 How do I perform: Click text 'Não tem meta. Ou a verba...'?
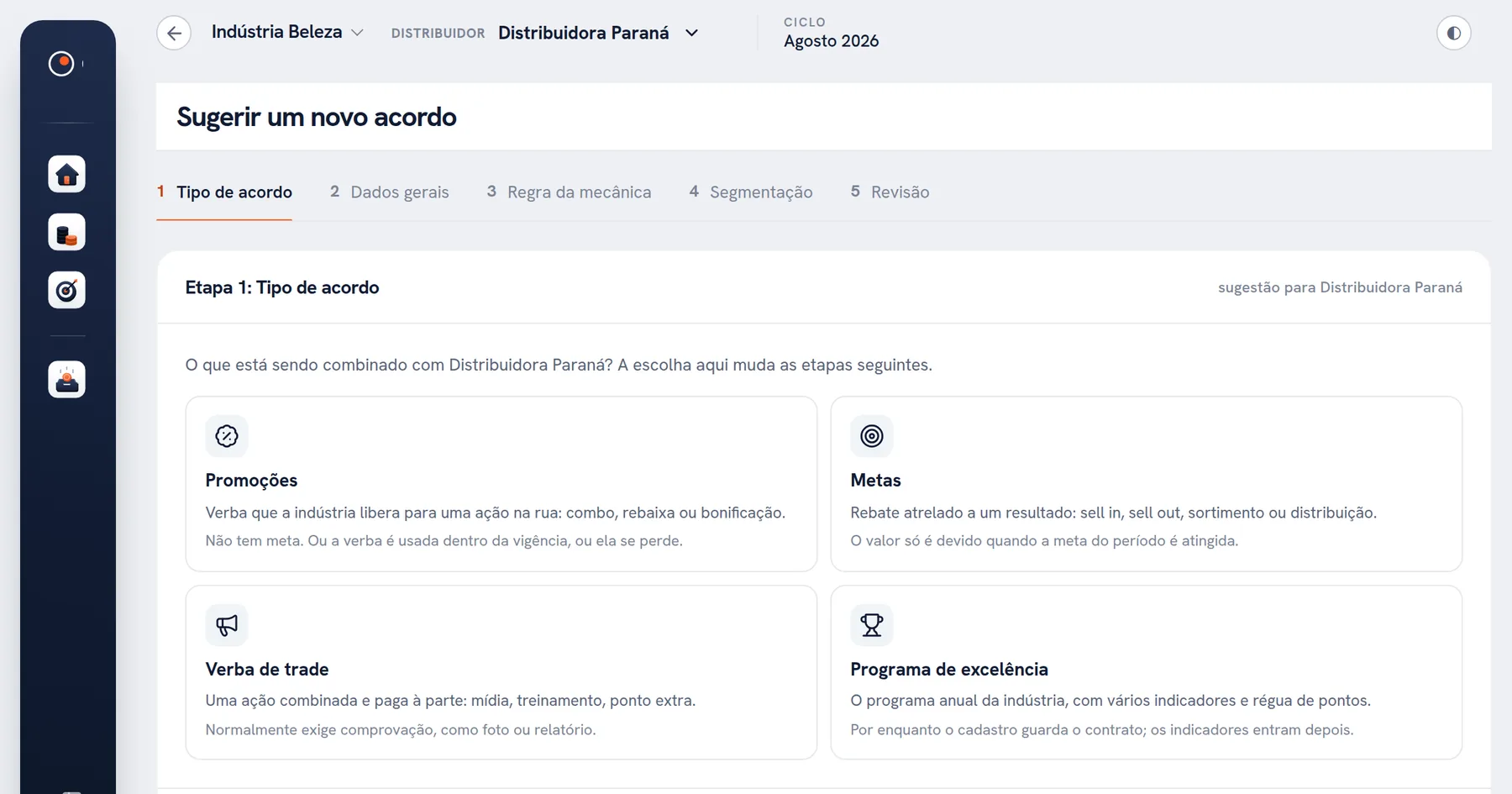pos(444,541)
